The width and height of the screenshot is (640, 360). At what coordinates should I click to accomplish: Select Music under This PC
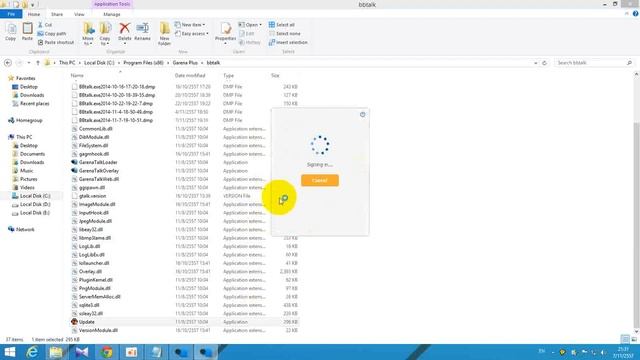27,171
